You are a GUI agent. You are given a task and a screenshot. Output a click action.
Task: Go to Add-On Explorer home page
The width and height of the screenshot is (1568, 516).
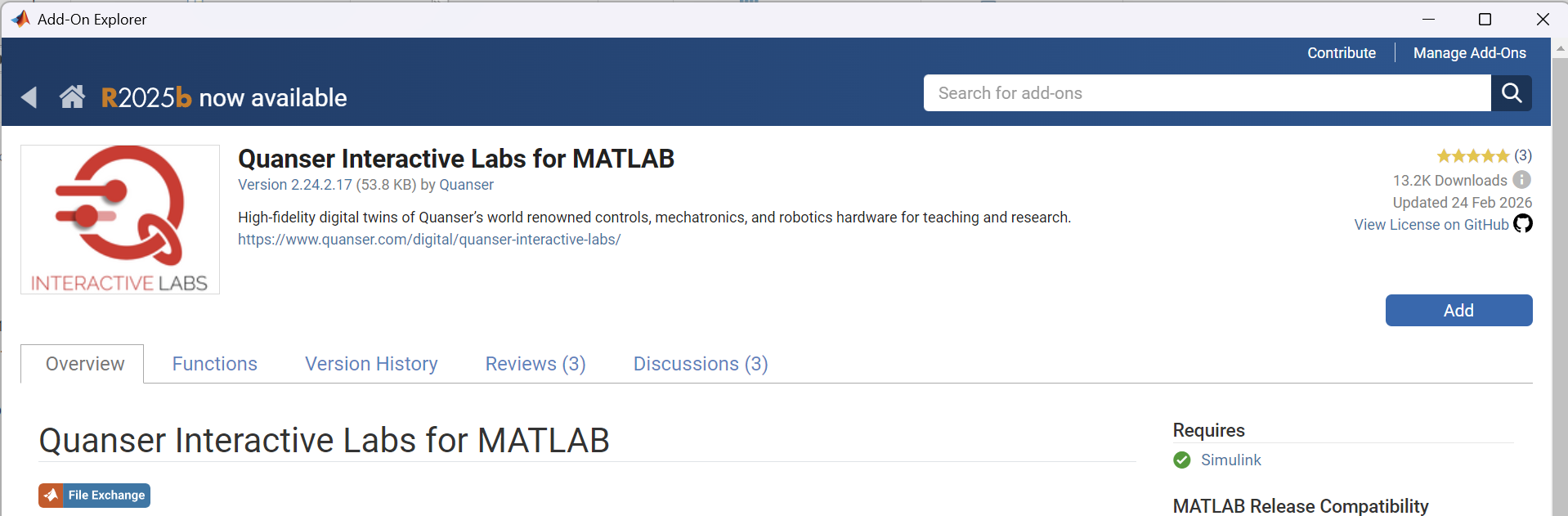click(72, 96)
